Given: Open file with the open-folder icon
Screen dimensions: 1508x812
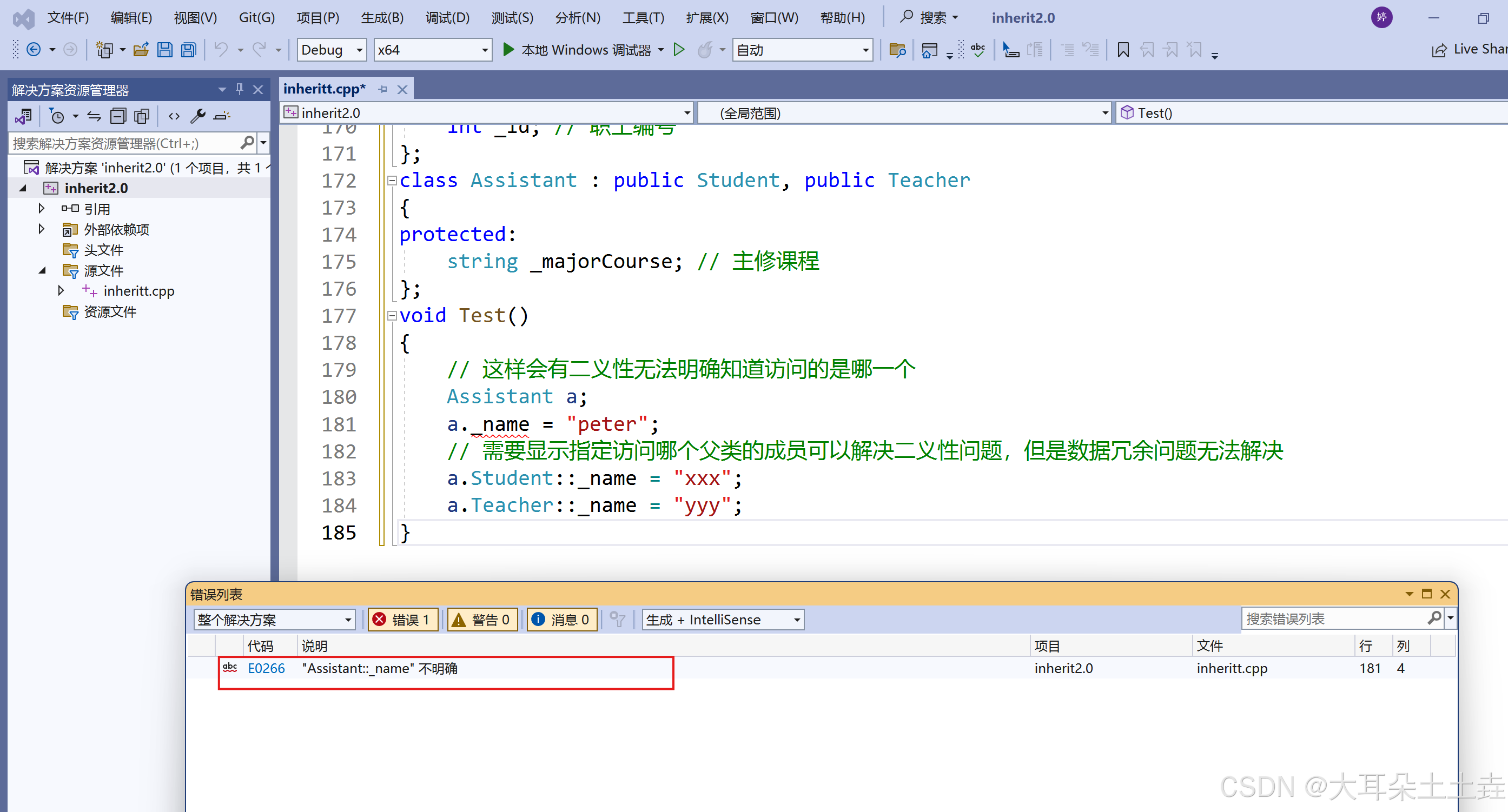Looking at the screenshot, I should click(141, 50).
